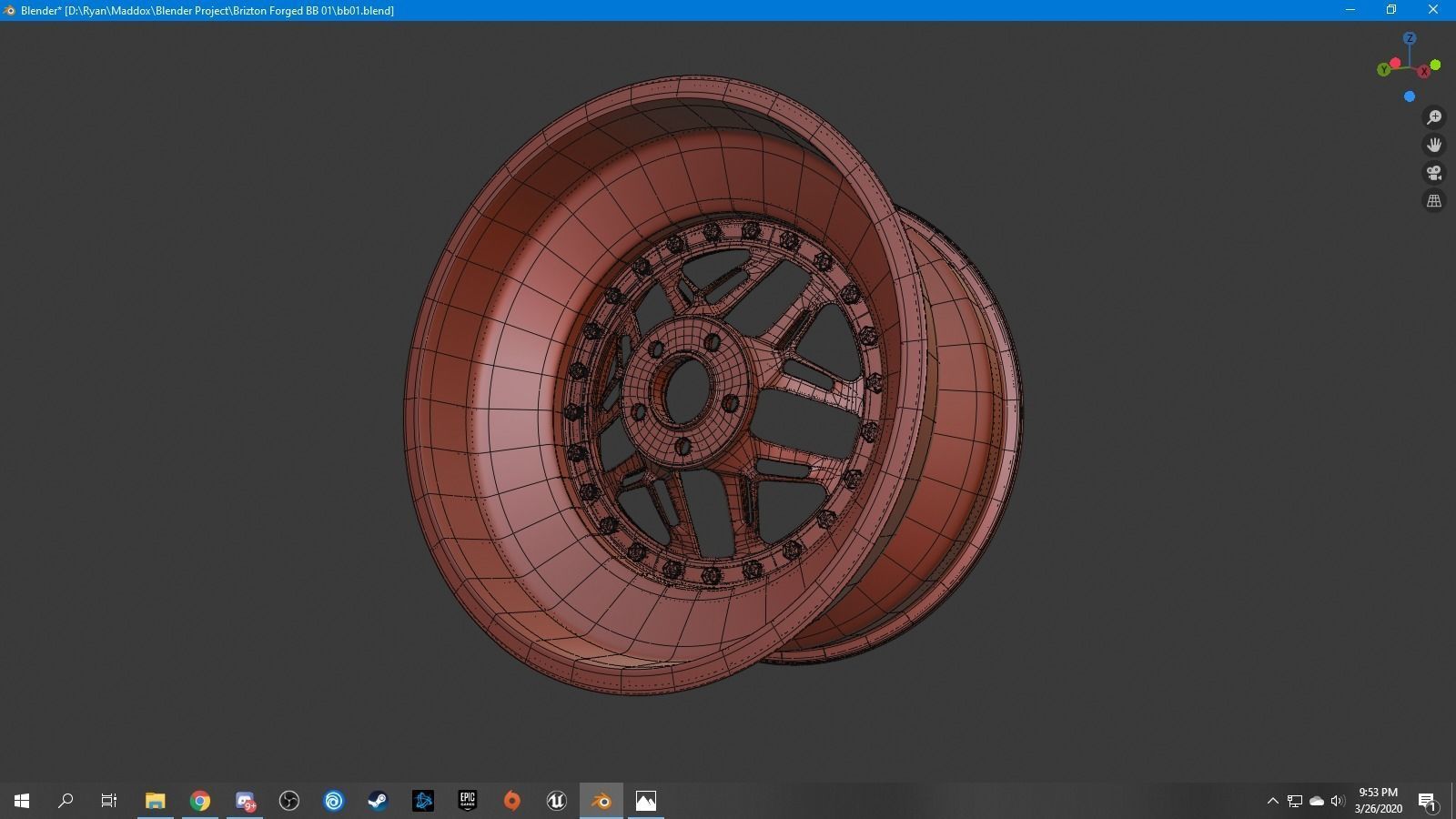Viewport: 1456px width, 819px height.
Task: Close the Blender window
Action: click(1433, 10)
